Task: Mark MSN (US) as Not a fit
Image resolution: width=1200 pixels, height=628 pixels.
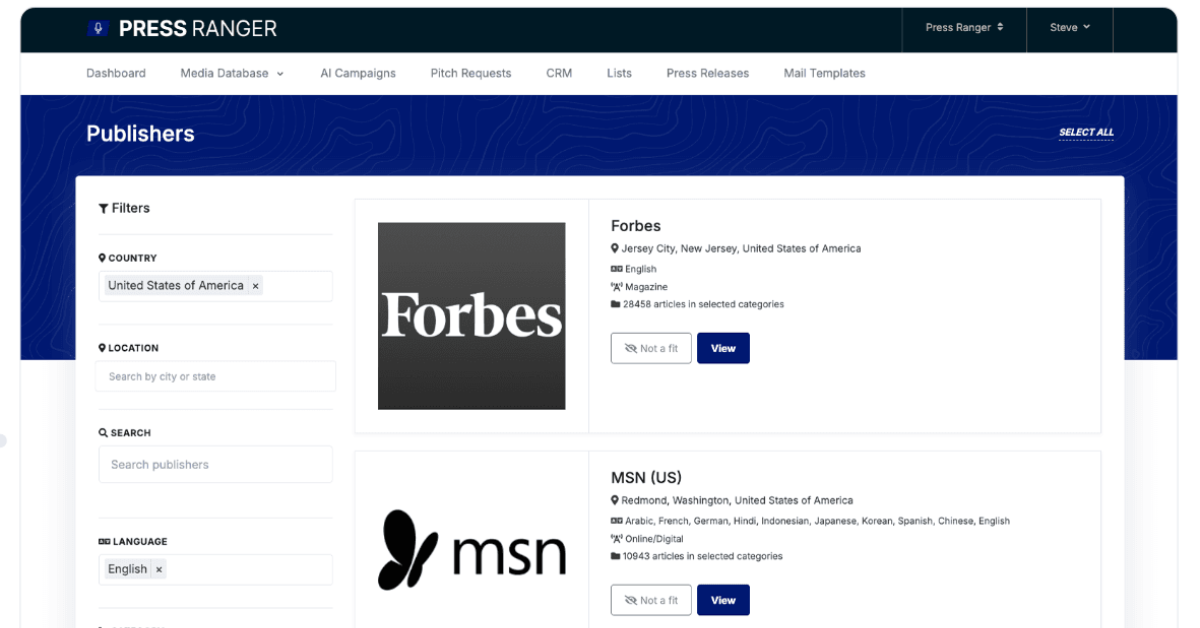Action: click(651, 600)
